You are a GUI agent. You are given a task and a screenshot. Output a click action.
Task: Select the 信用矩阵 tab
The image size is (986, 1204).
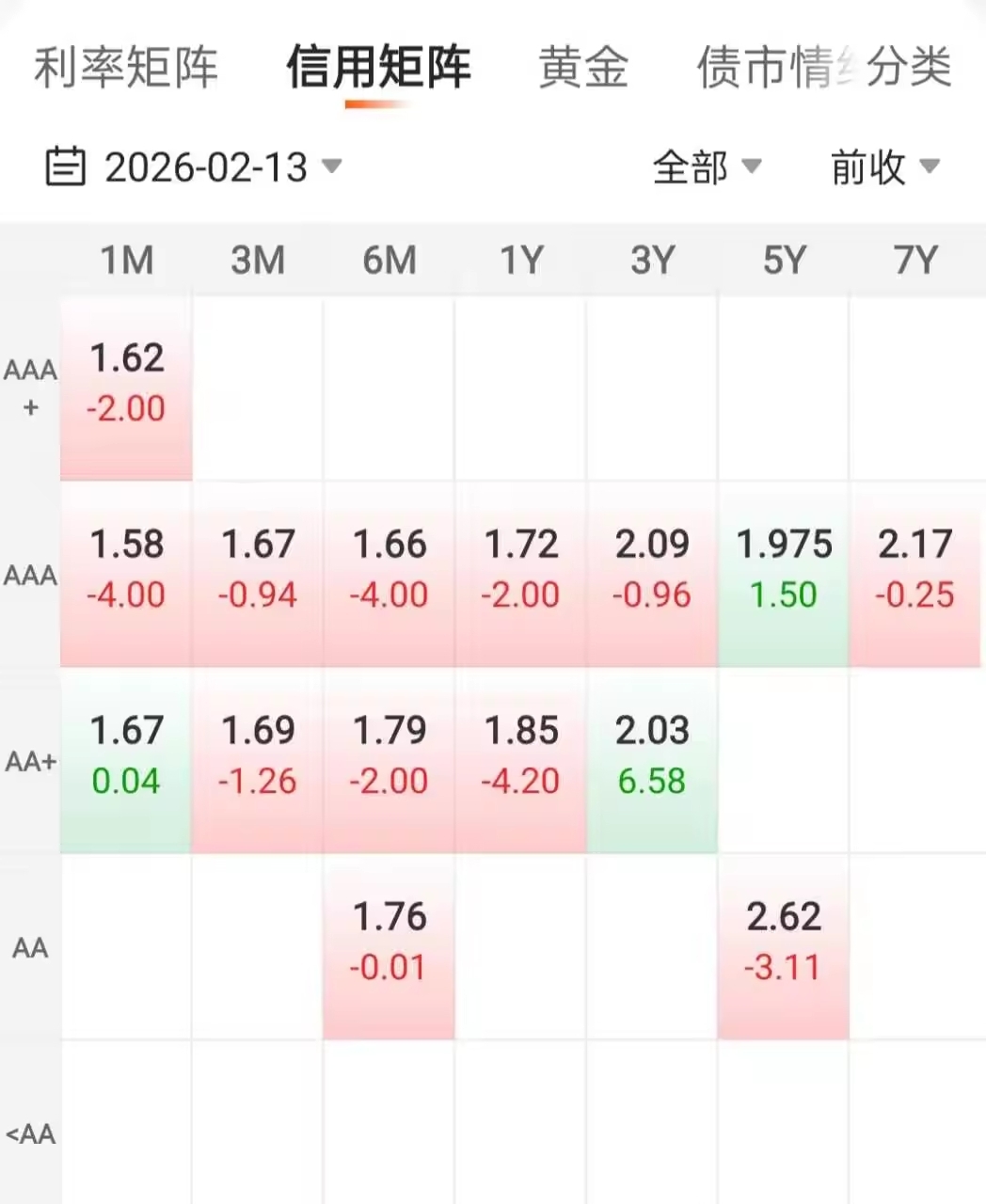point(378,68)
